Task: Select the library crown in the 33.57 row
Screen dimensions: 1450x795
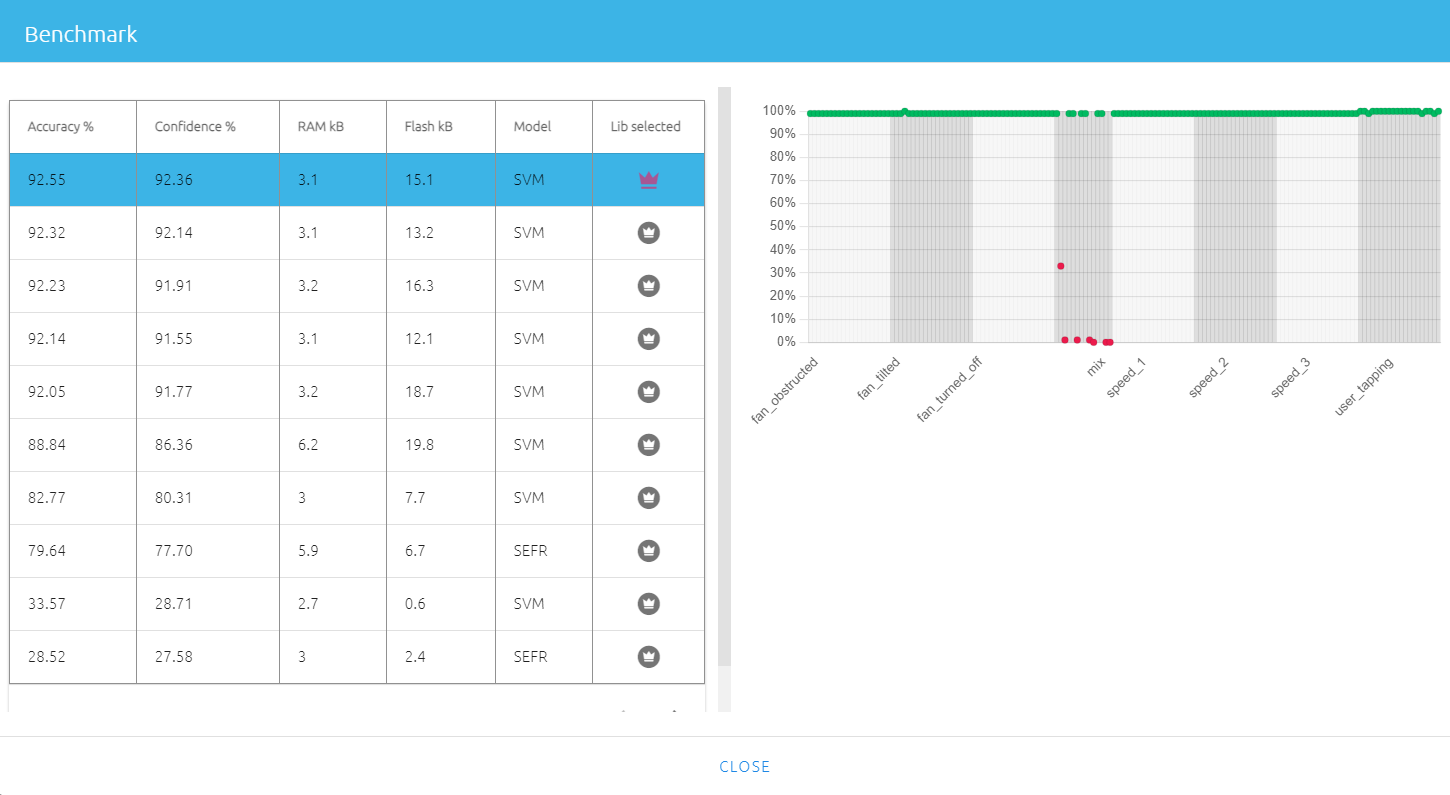Action: click(649, 604)
